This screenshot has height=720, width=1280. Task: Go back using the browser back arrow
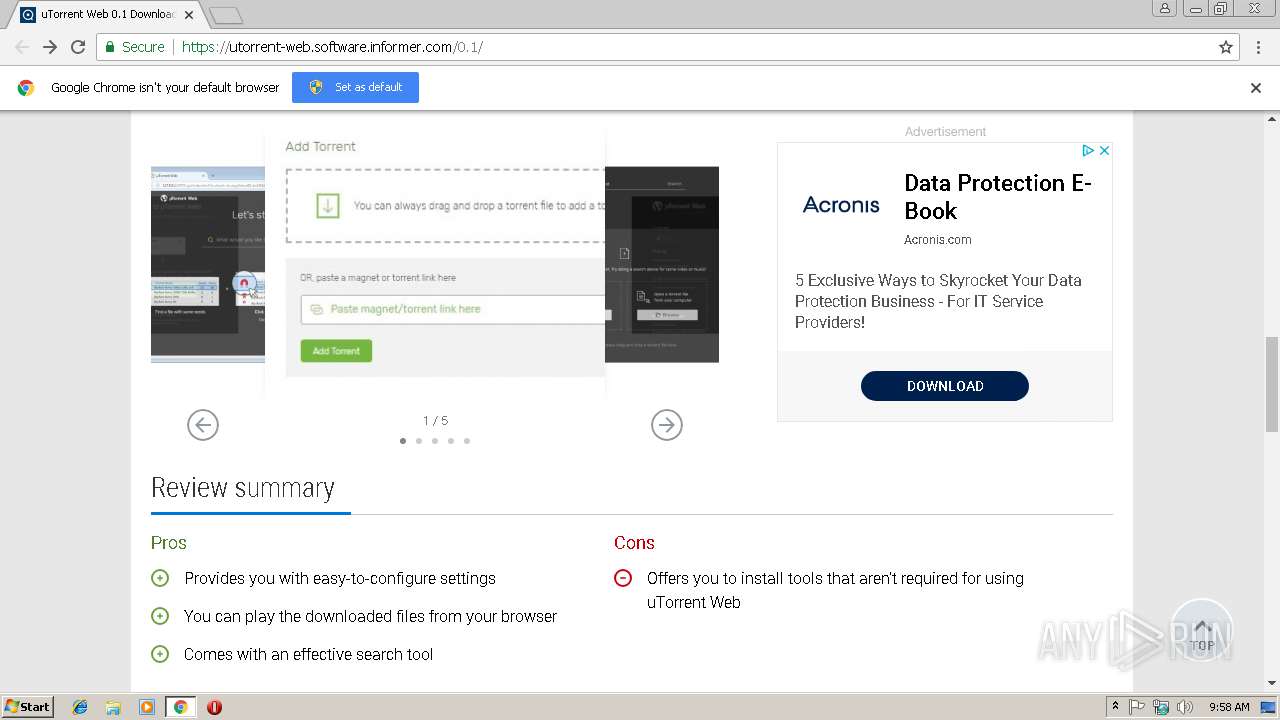22,47
